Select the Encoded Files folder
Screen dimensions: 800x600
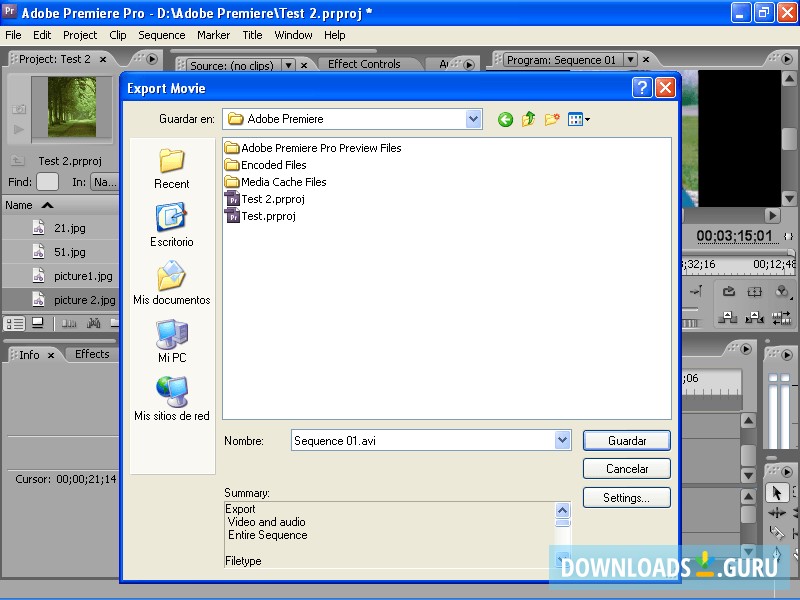click(265, 165)
